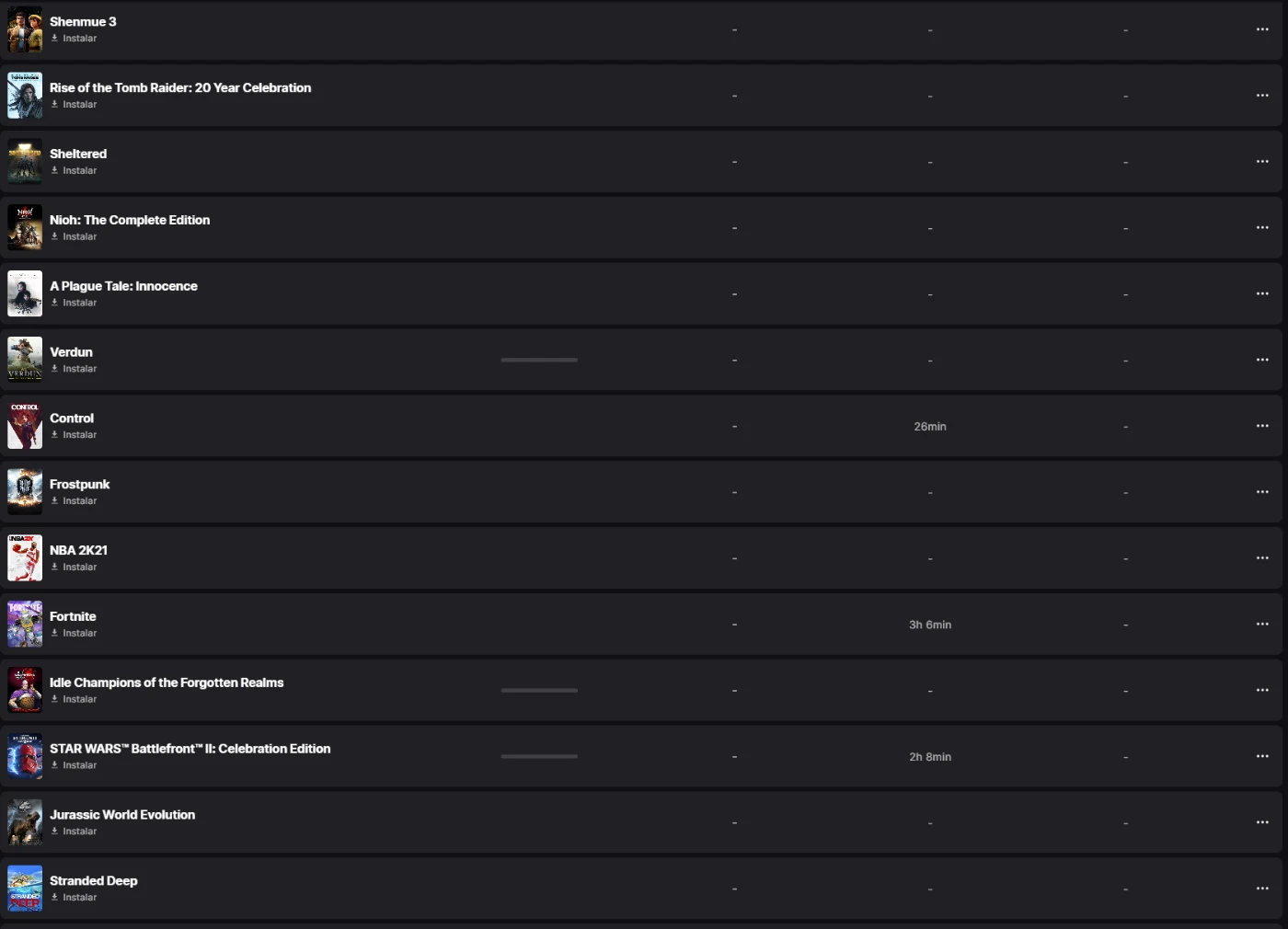The width and height of the screenshot is (1288, 929).
Task: Expand the options menu for Verdun
Action: point(1262,360)
